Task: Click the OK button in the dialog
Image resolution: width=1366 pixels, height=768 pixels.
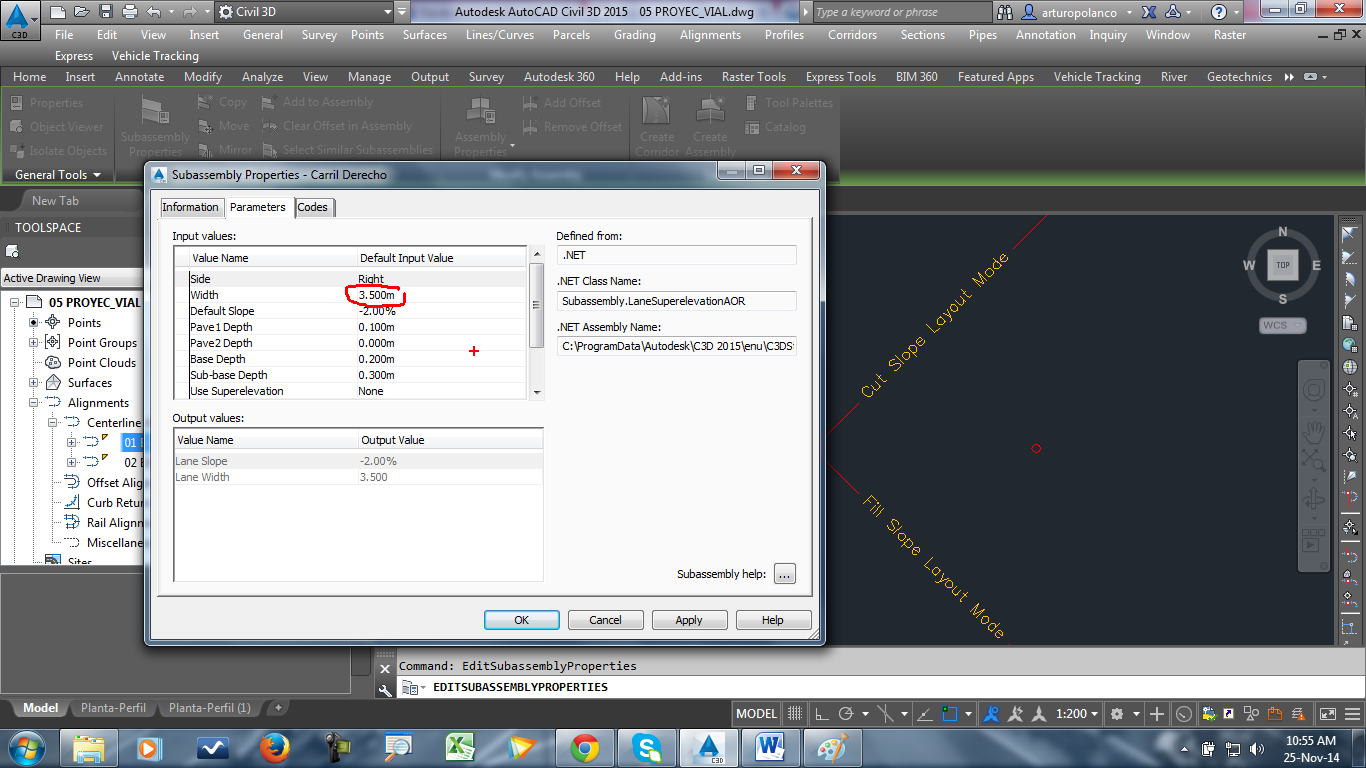Action: (521, 620)
